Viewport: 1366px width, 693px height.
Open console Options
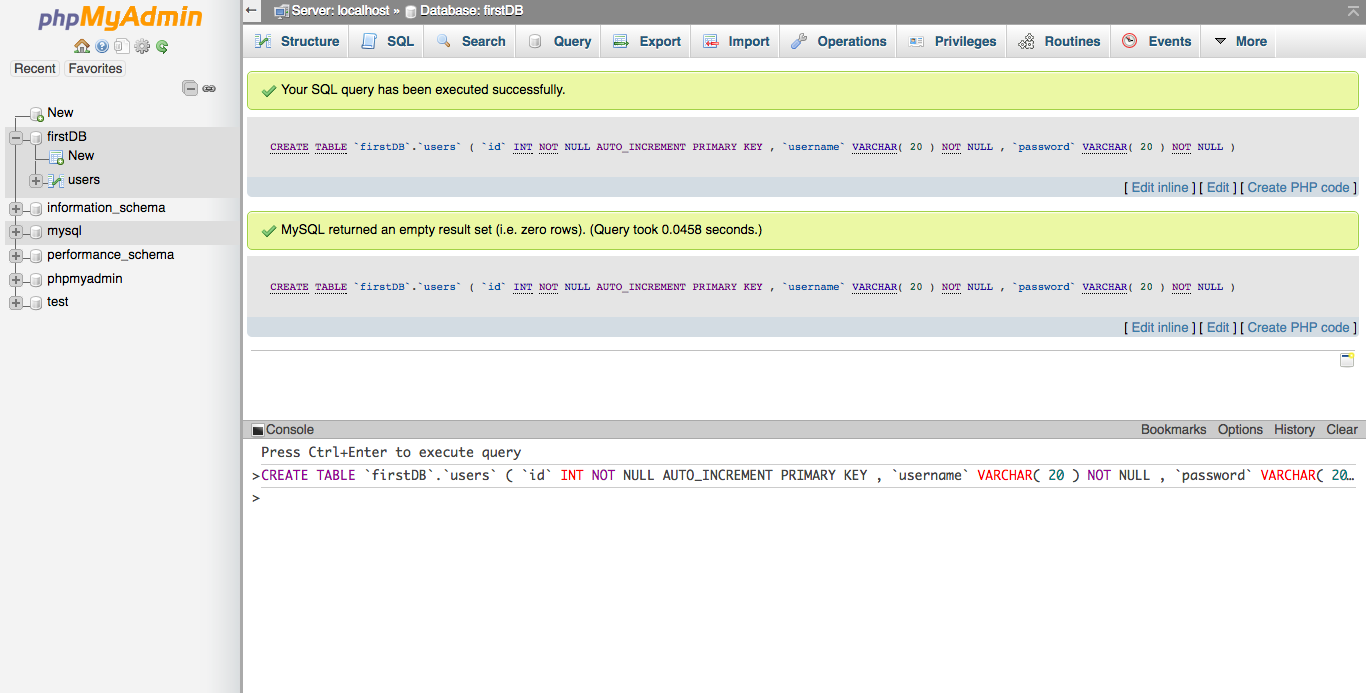pos(1240,429)
